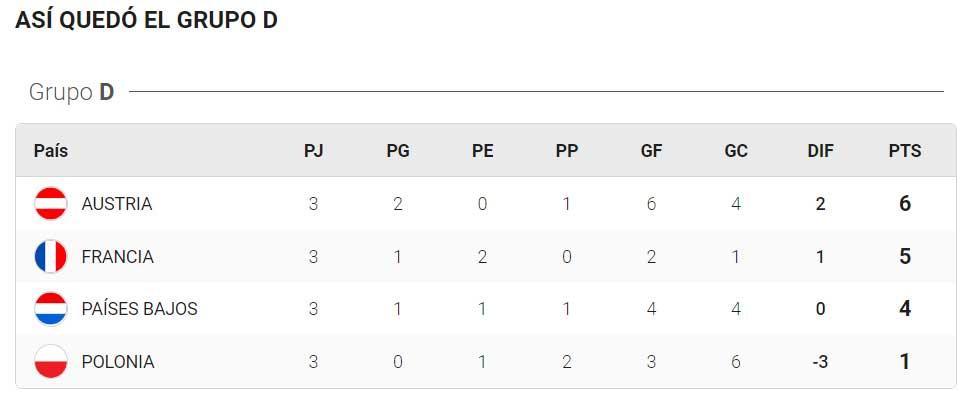
Task: Select the AUSTRIA team name
Action: [117, 204]
